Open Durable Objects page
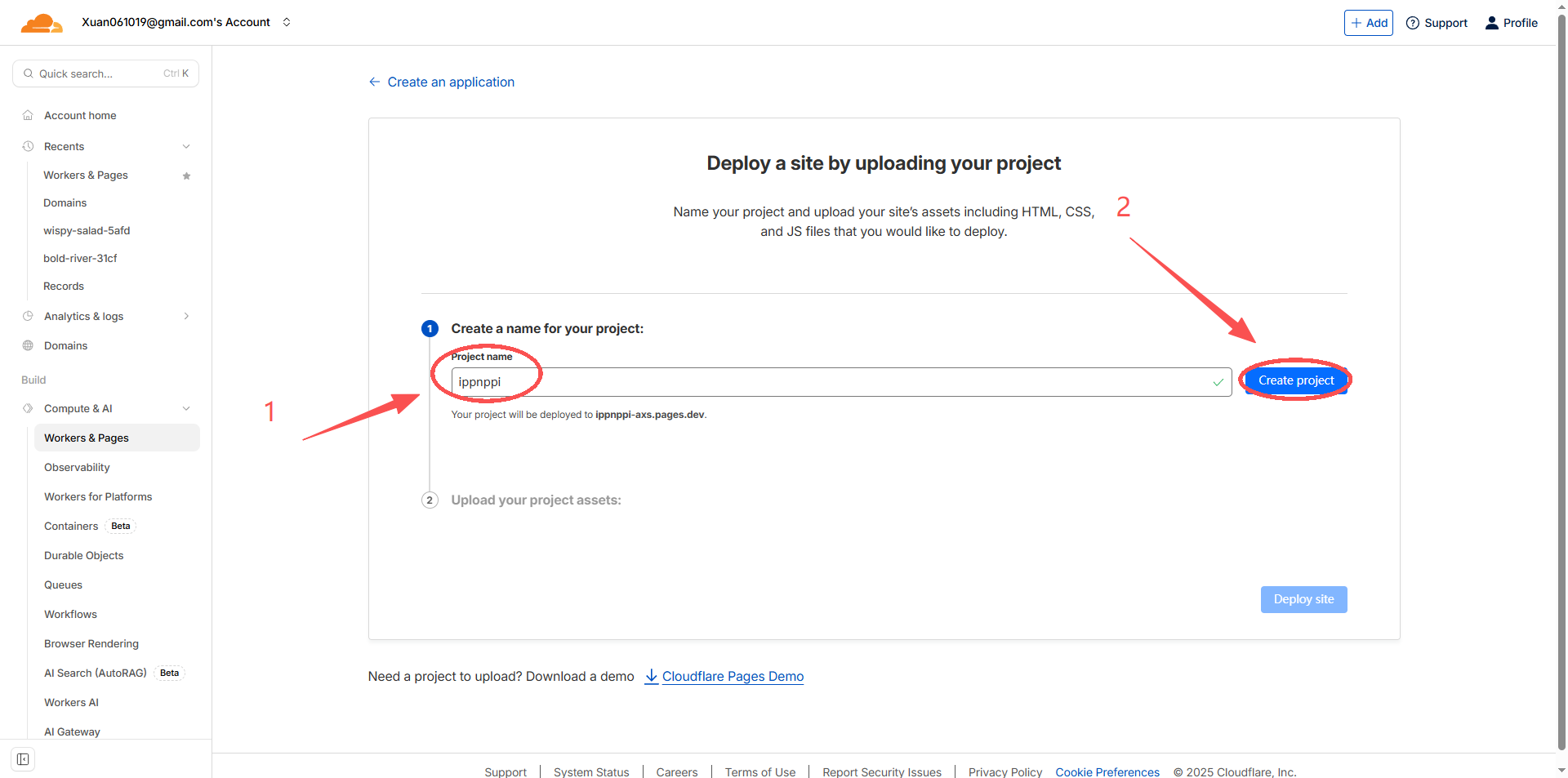Viewport: 1568px width, 778px height. [x=83, y=555]
